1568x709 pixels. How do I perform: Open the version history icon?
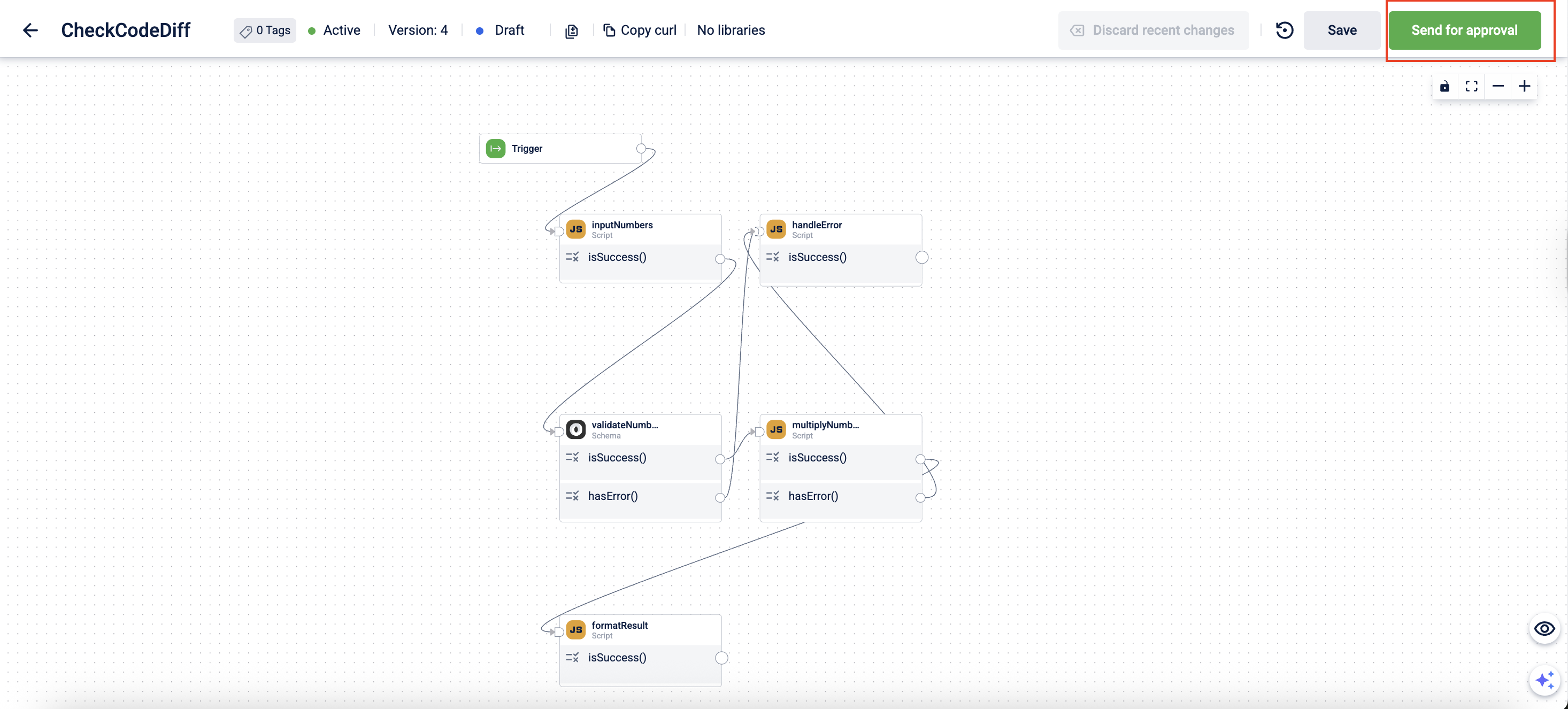[x=1285, y=30]
